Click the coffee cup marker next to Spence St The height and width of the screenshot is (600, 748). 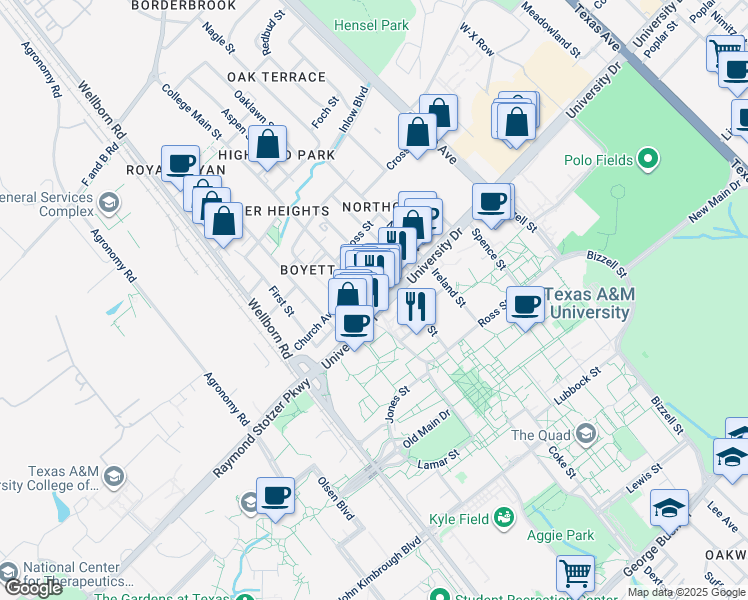pos(491,203)
